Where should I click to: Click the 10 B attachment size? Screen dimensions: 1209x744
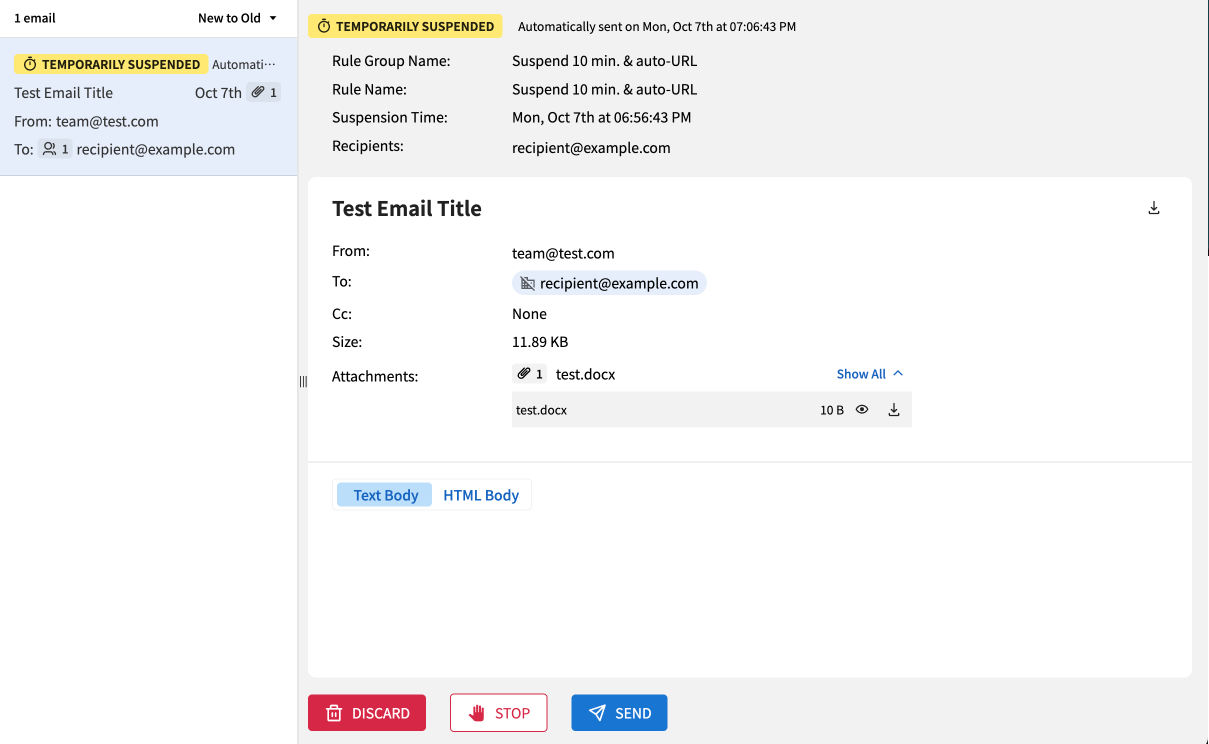832,410
